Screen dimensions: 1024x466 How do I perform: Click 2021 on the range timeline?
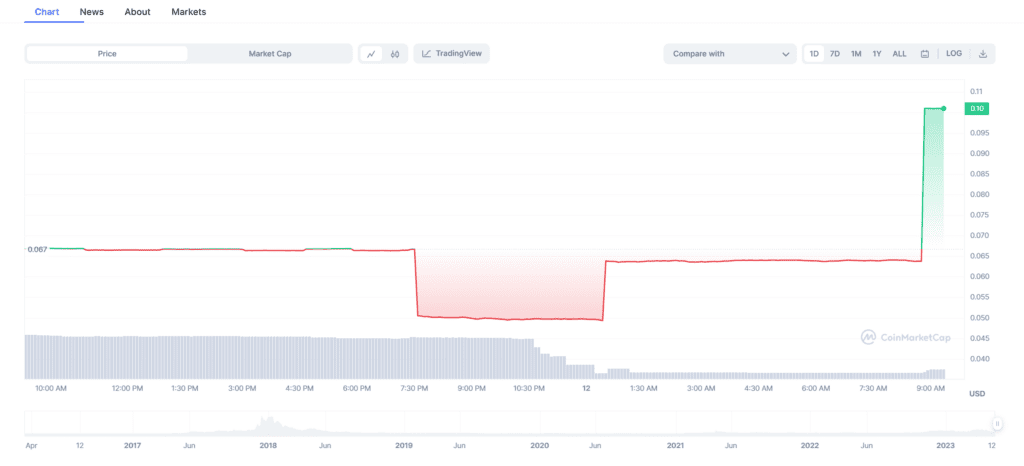pos(675,446)
